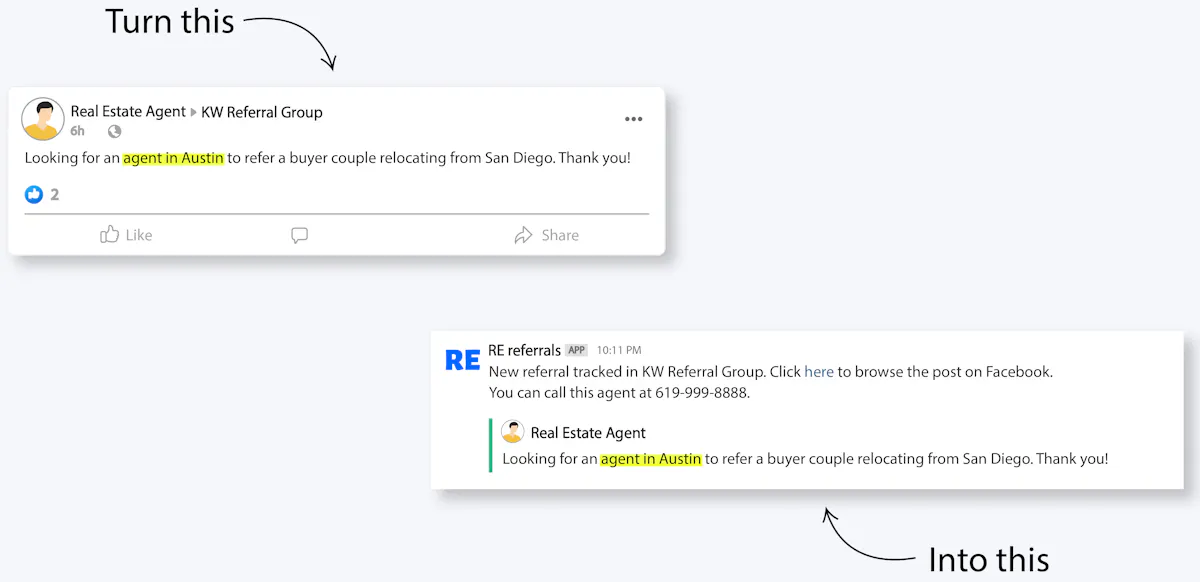This screenshot has width=1200, height=582.
Task: Open the KW Referral Group link
Action: 262,112
